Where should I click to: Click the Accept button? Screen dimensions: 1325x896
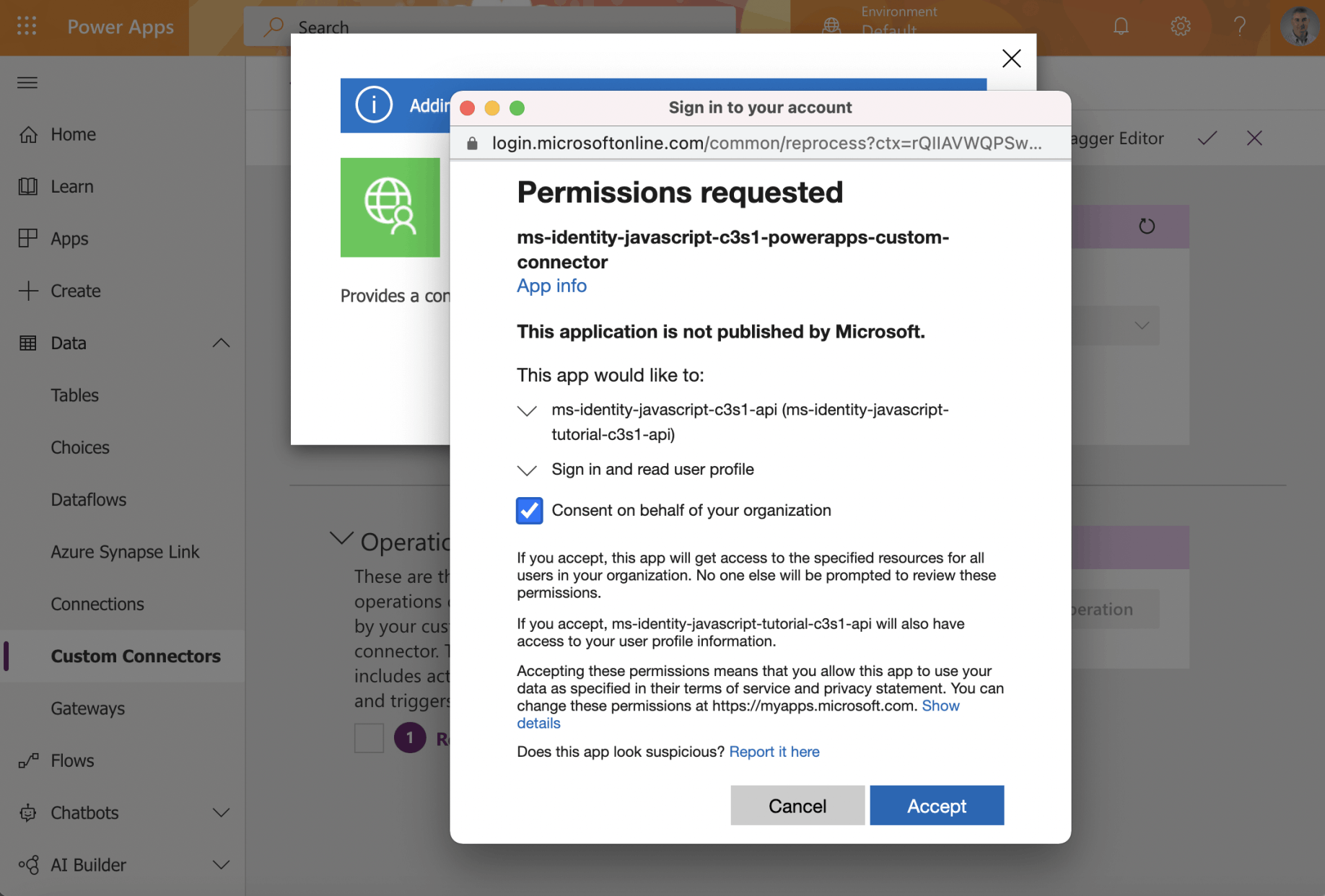[936, 805]
